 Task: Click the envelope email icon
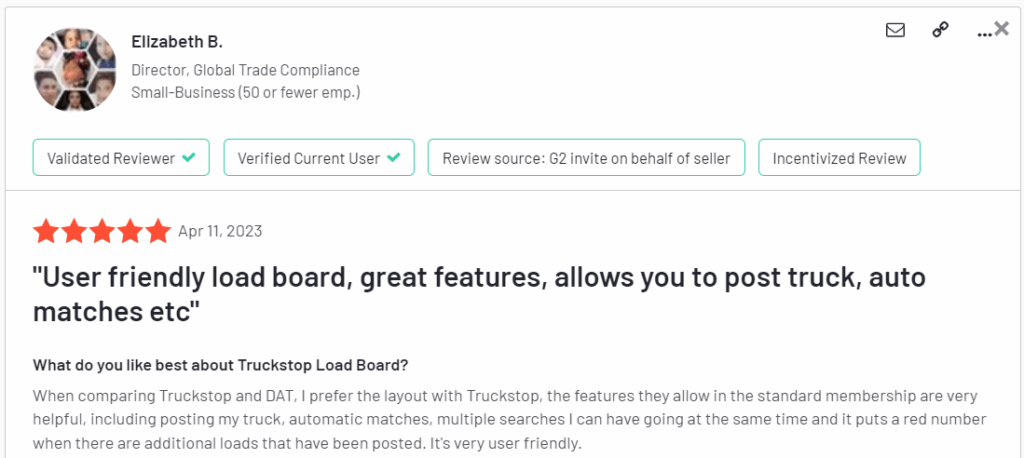pos(895,30)
